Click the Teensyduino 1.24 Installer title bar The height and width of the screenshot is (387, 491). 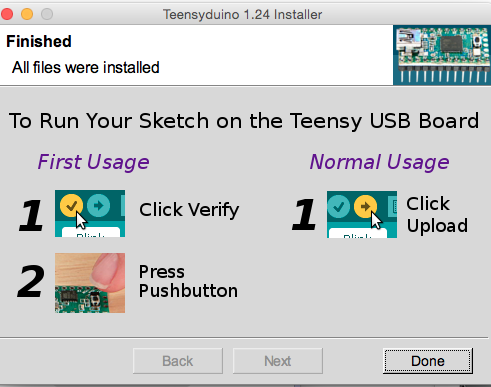click(x=242, y=14)
